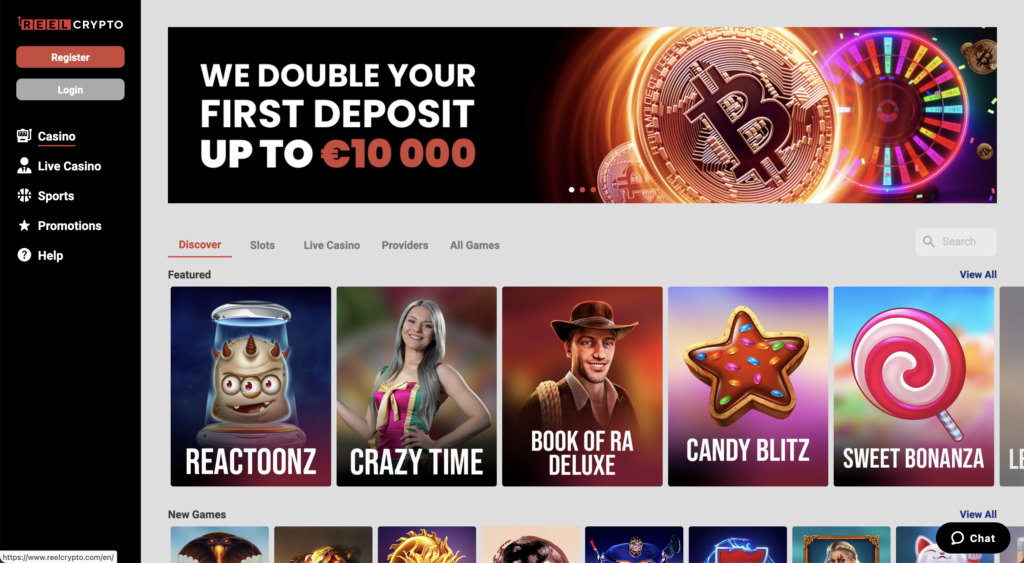1024x563 pixels.
Task: Click the Help question mark icon
Action: [24, 255]
